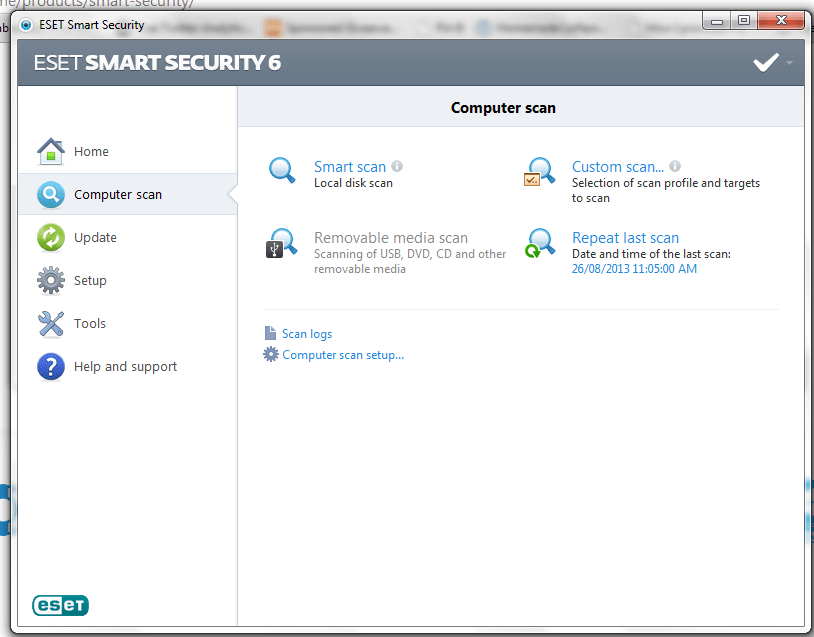Click the Custom scan magnifier icon
Screen dimensions: 814x637
(539, 172)
